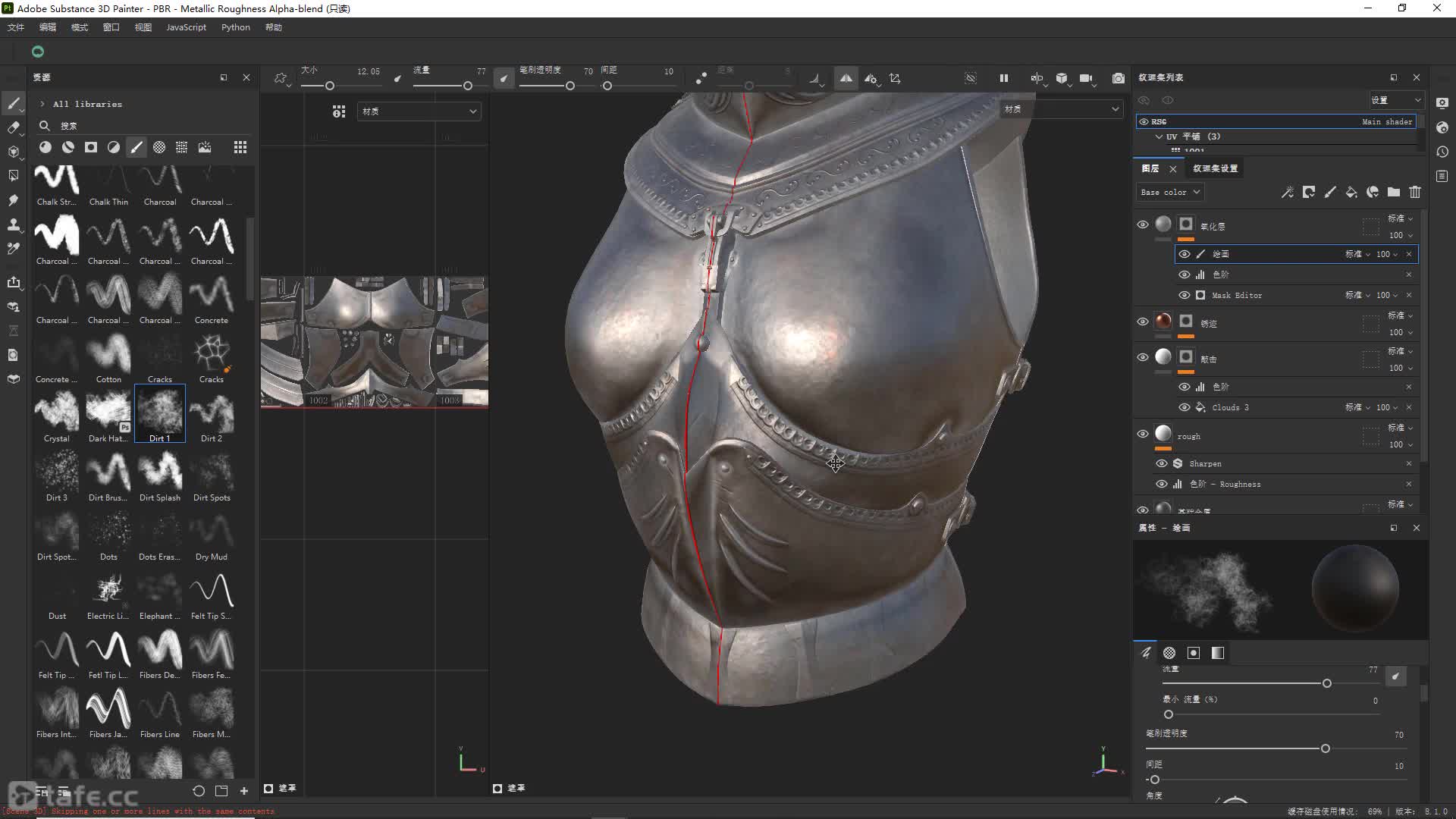The width and height of the screenshot is (1456, 819).
Task: Open blend mode dropdown of Mask Editor
Action: 1357,295
